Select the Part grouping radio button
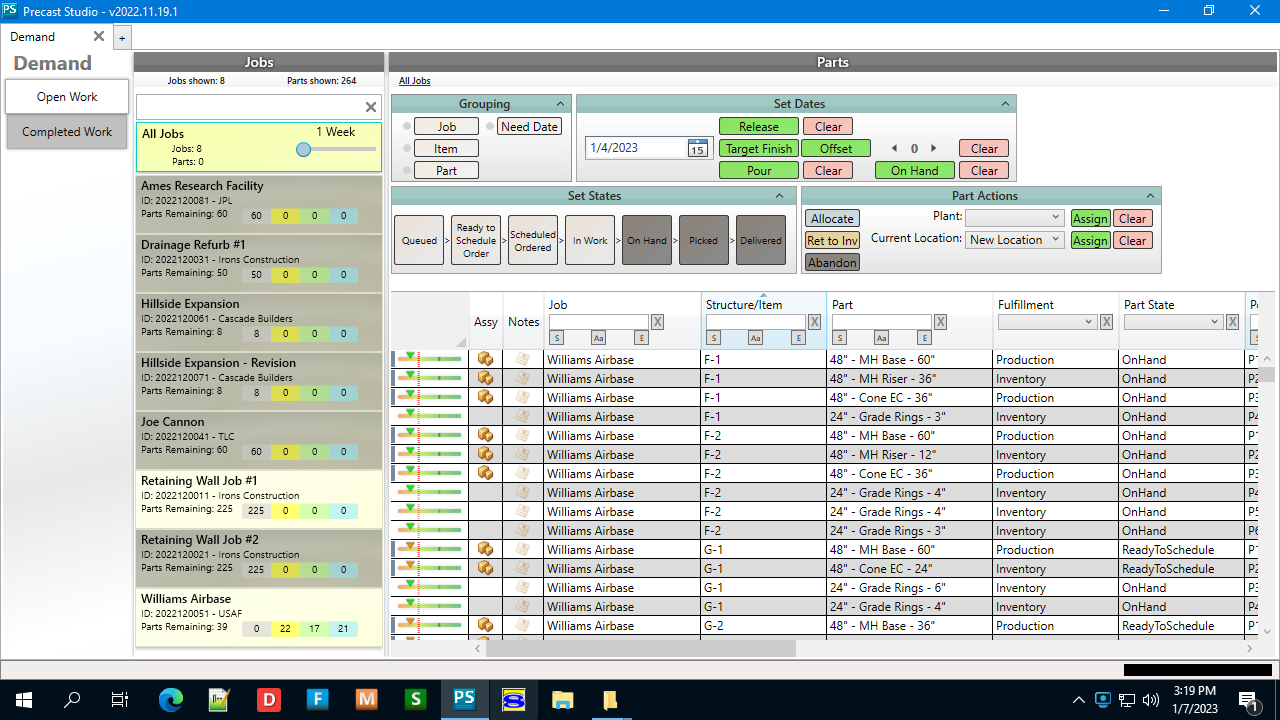 [x=407, y=171]
